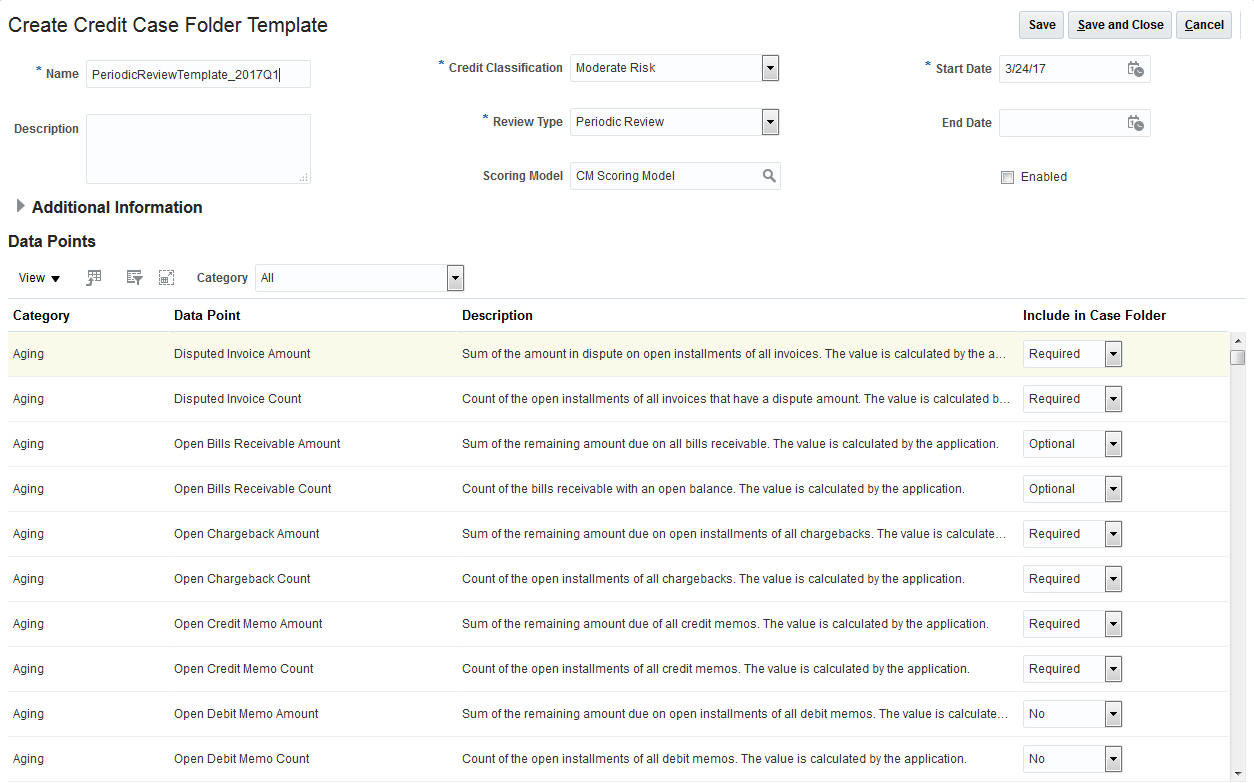Viewport: 1254px width, 783px height.
Task: Click the Save button
Action: tap(1041, 25)
